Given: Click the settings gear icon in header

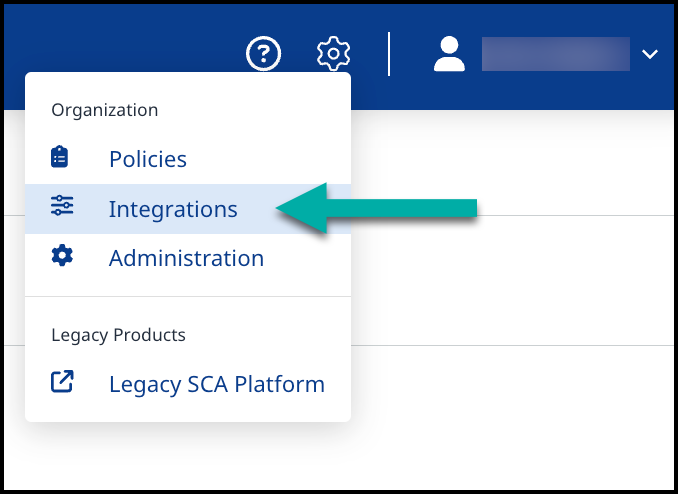Looking at the screenshot, I should [x=334, y=54].
